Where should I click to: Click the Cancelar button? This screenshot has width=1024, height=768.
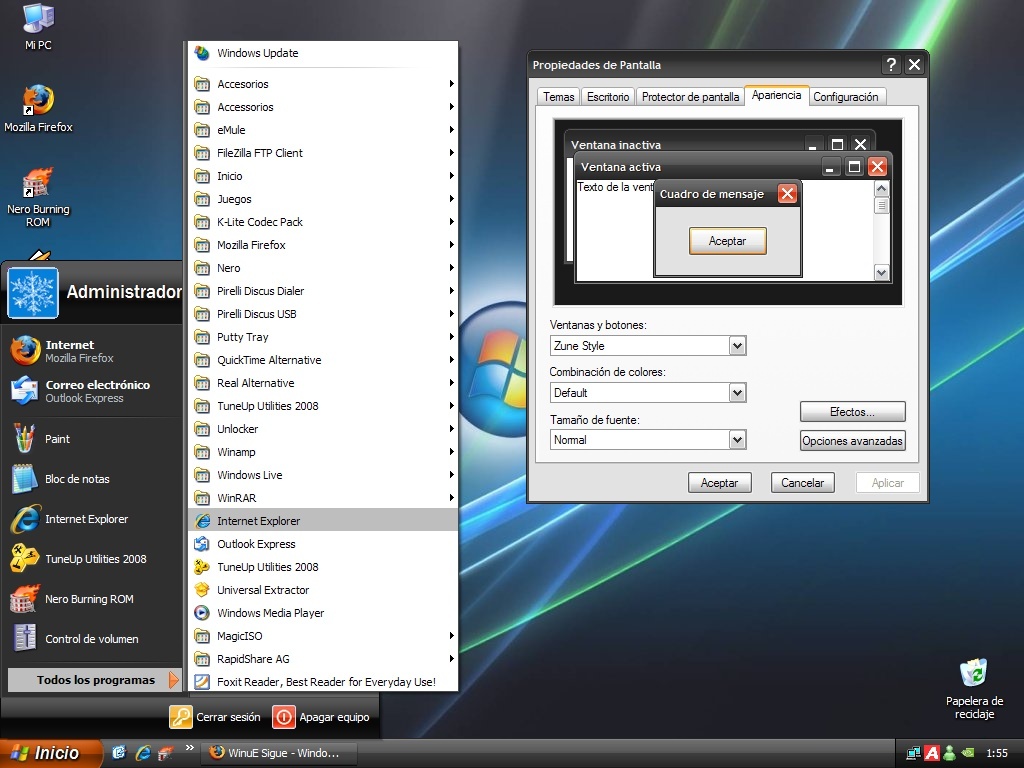pos(803,483)
